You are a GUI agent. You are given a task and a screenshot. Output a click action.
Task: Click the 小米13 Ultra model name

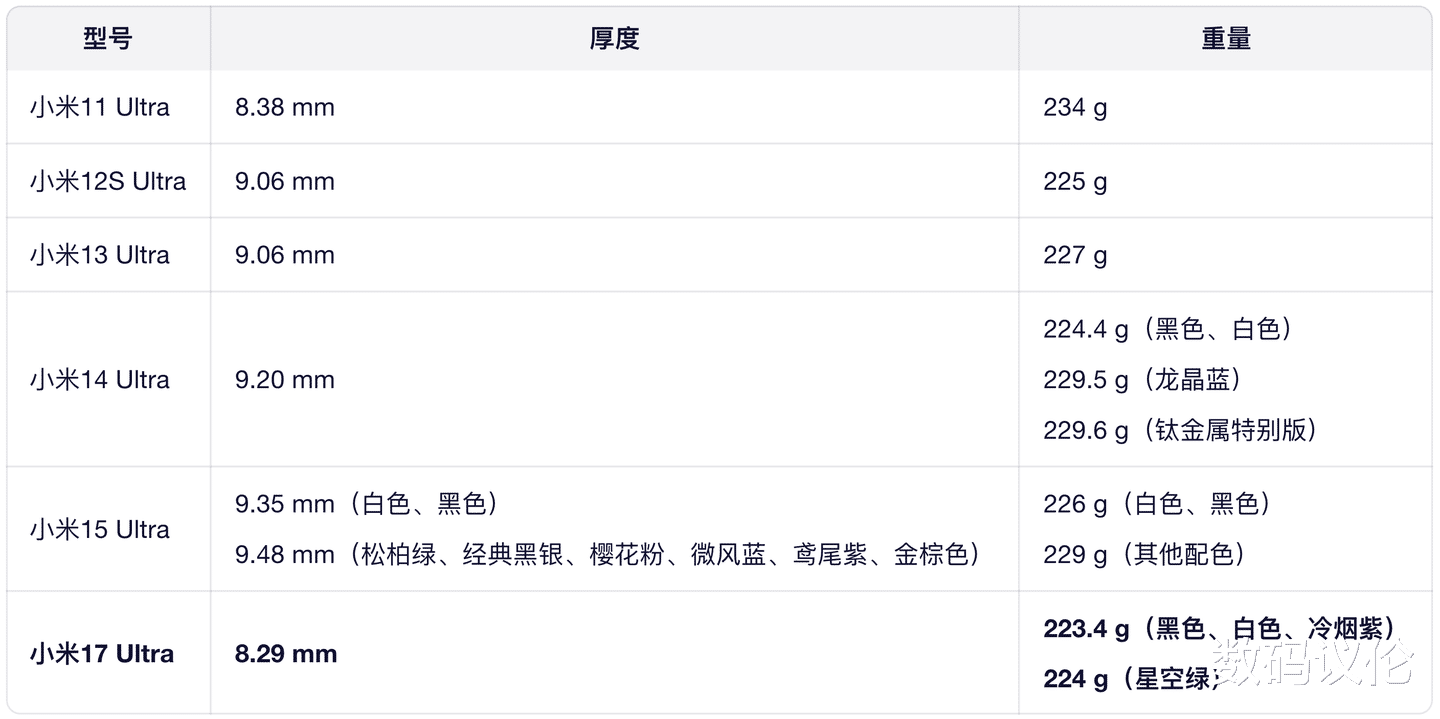click(100, 255)
